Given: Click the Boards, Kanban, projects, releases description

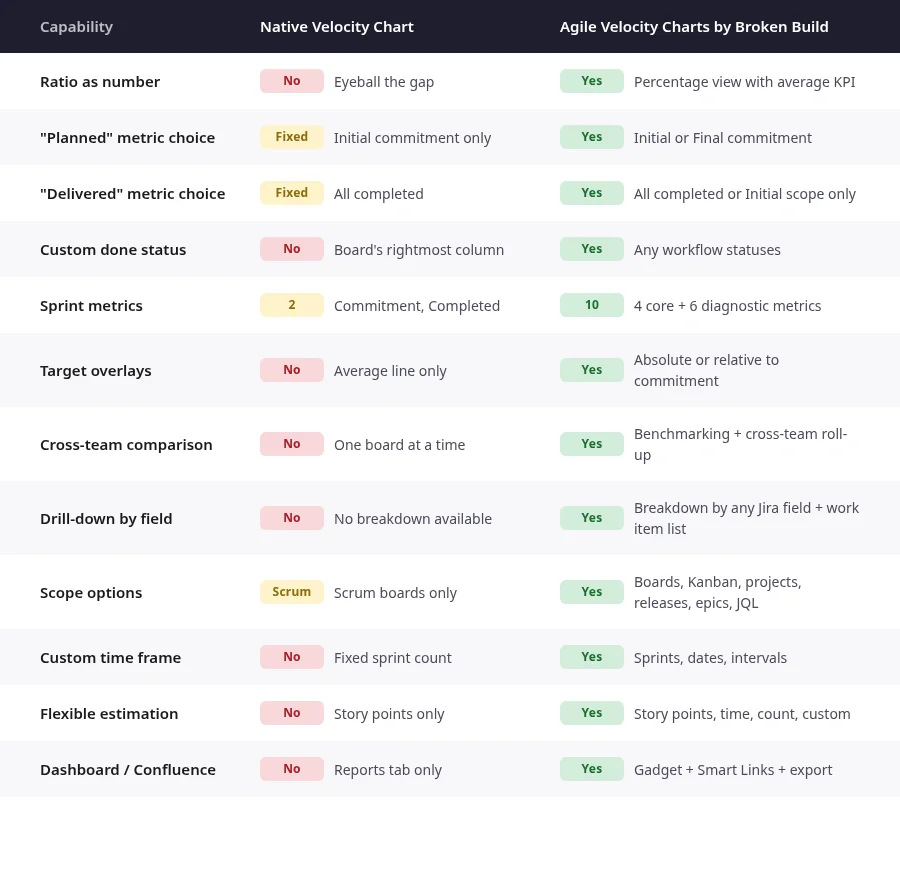Looking at the screenshot, I should point(717,592).
